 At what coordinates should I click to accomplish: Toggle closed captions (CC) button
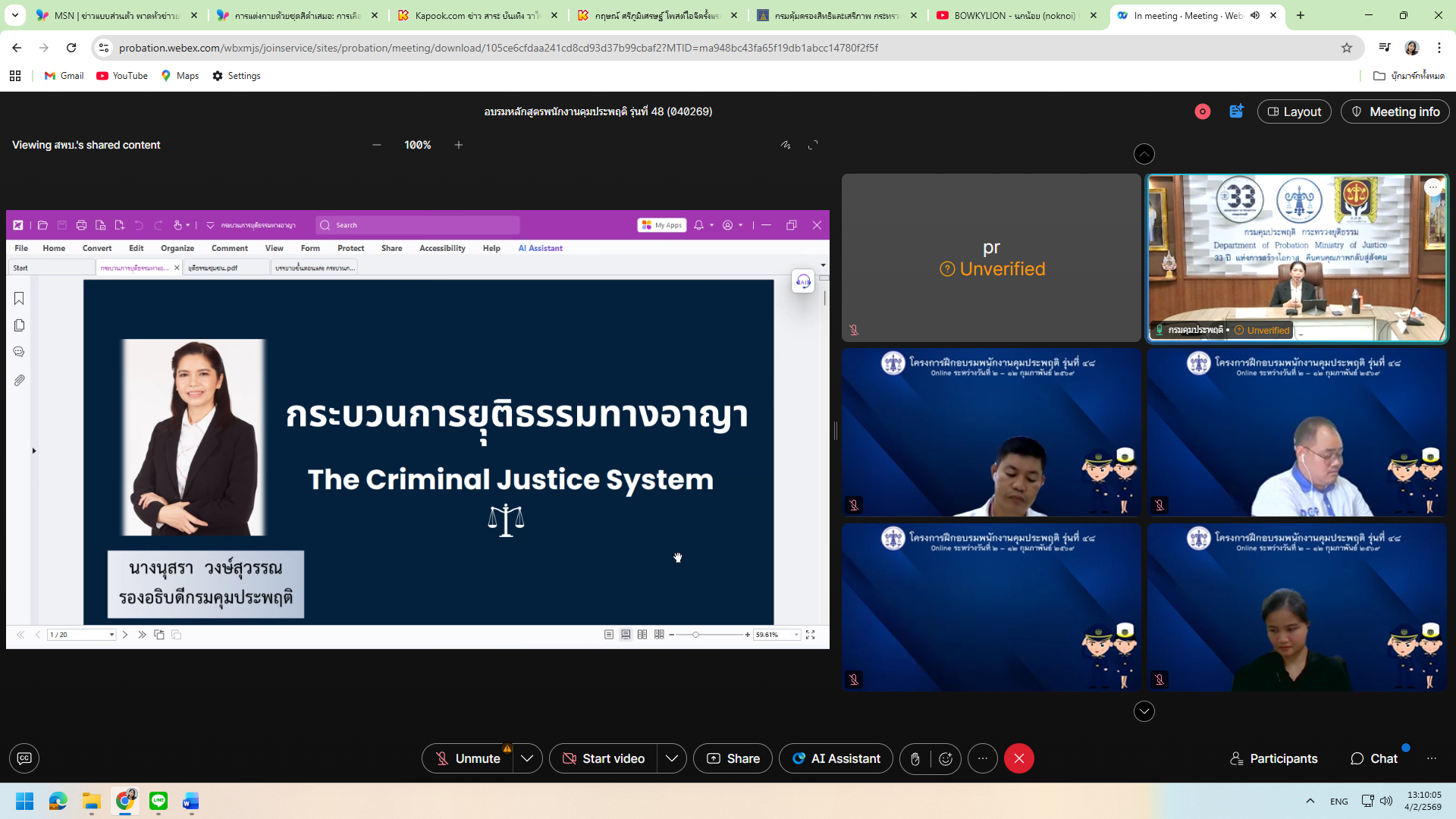point(24,758)
